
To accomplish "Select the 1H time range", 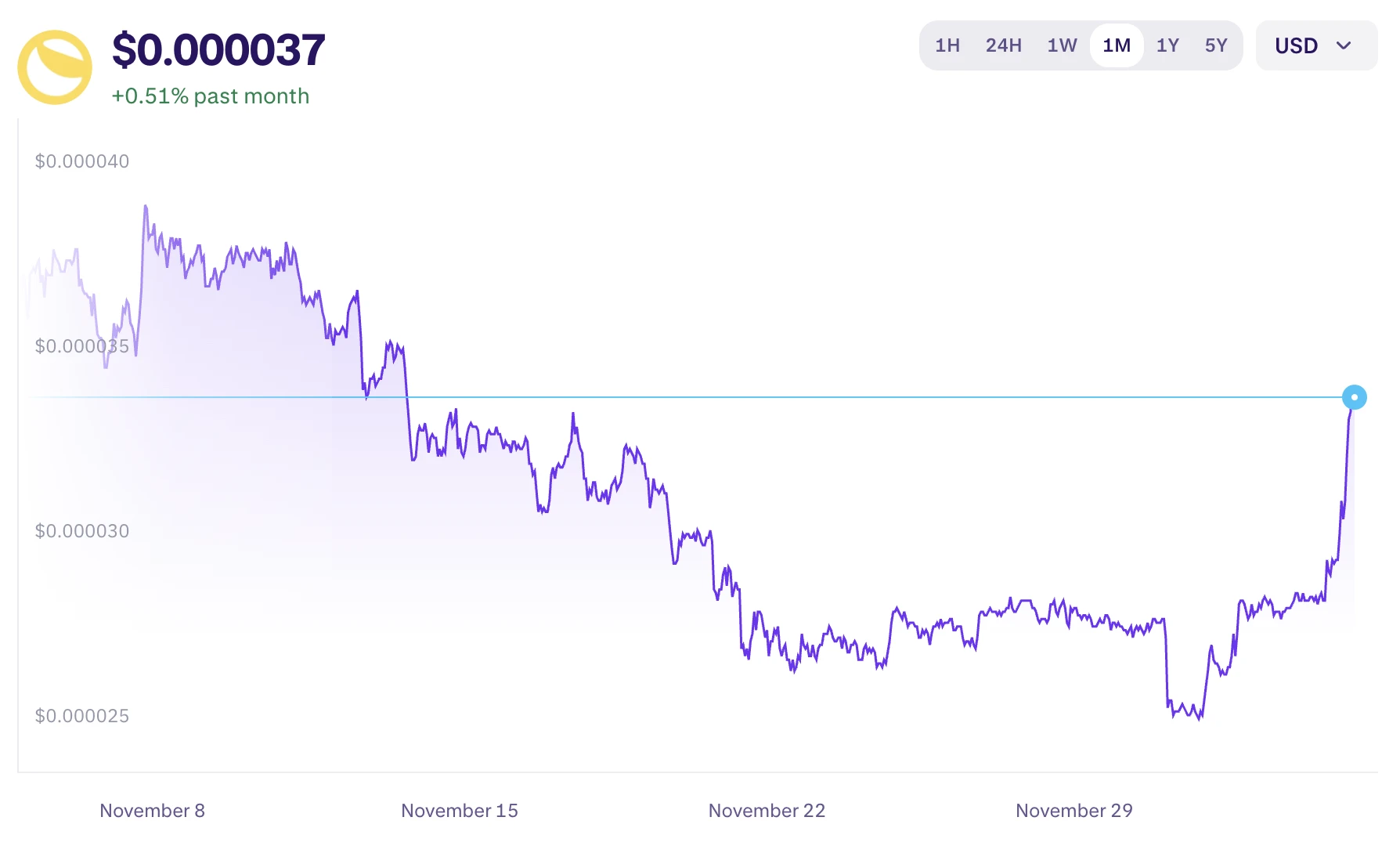I will point(947,45).
